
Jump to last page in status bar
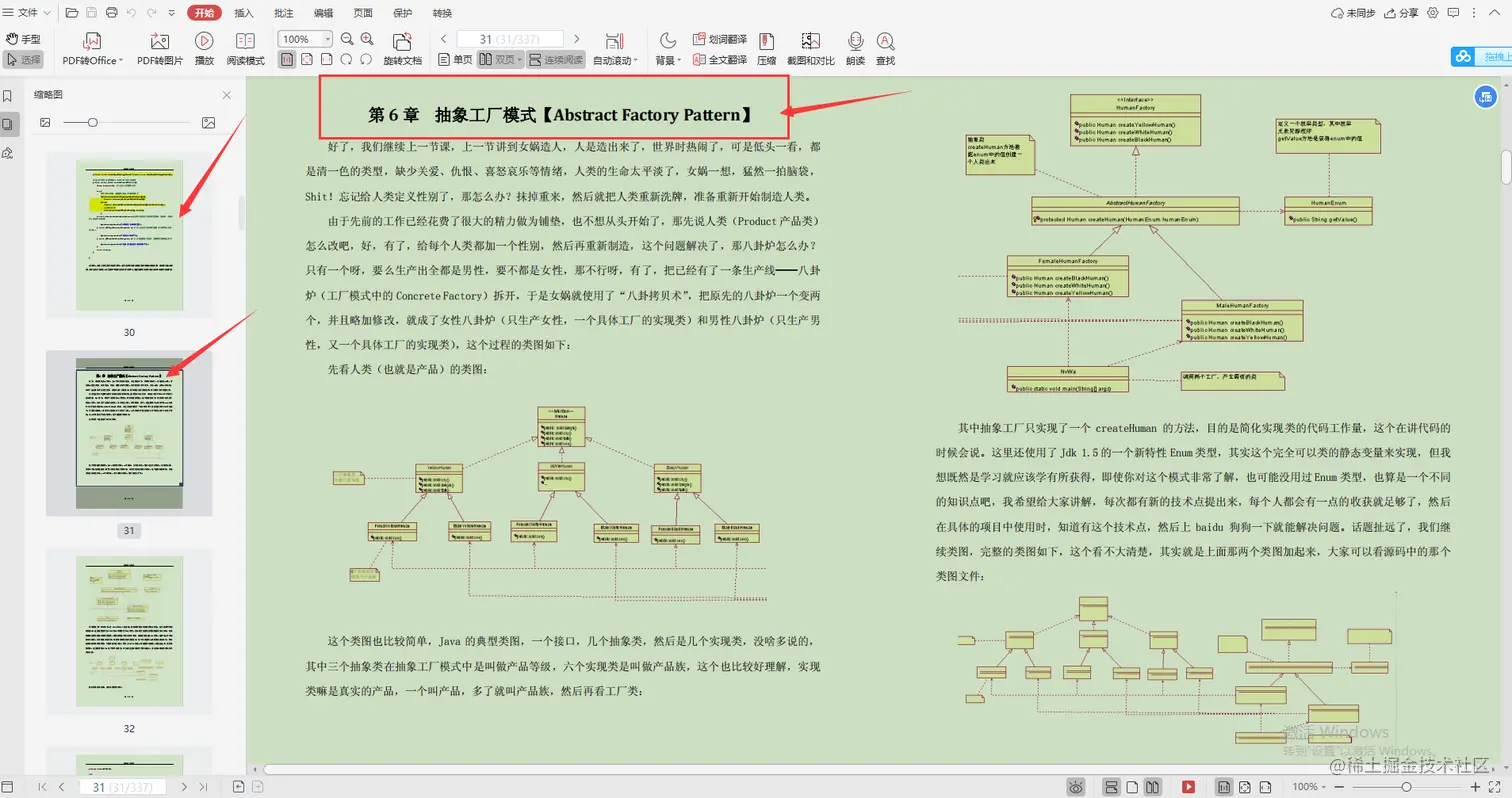point(204,787)
